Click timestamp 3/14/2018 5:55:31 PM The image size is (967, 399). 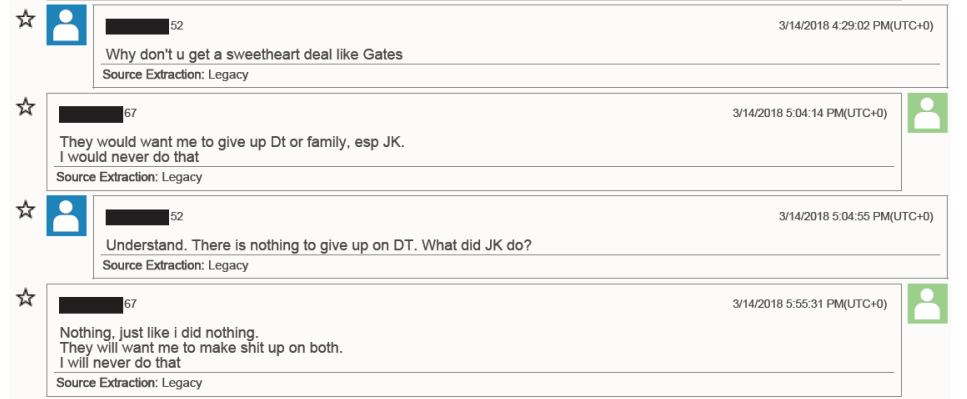[810, 304]
